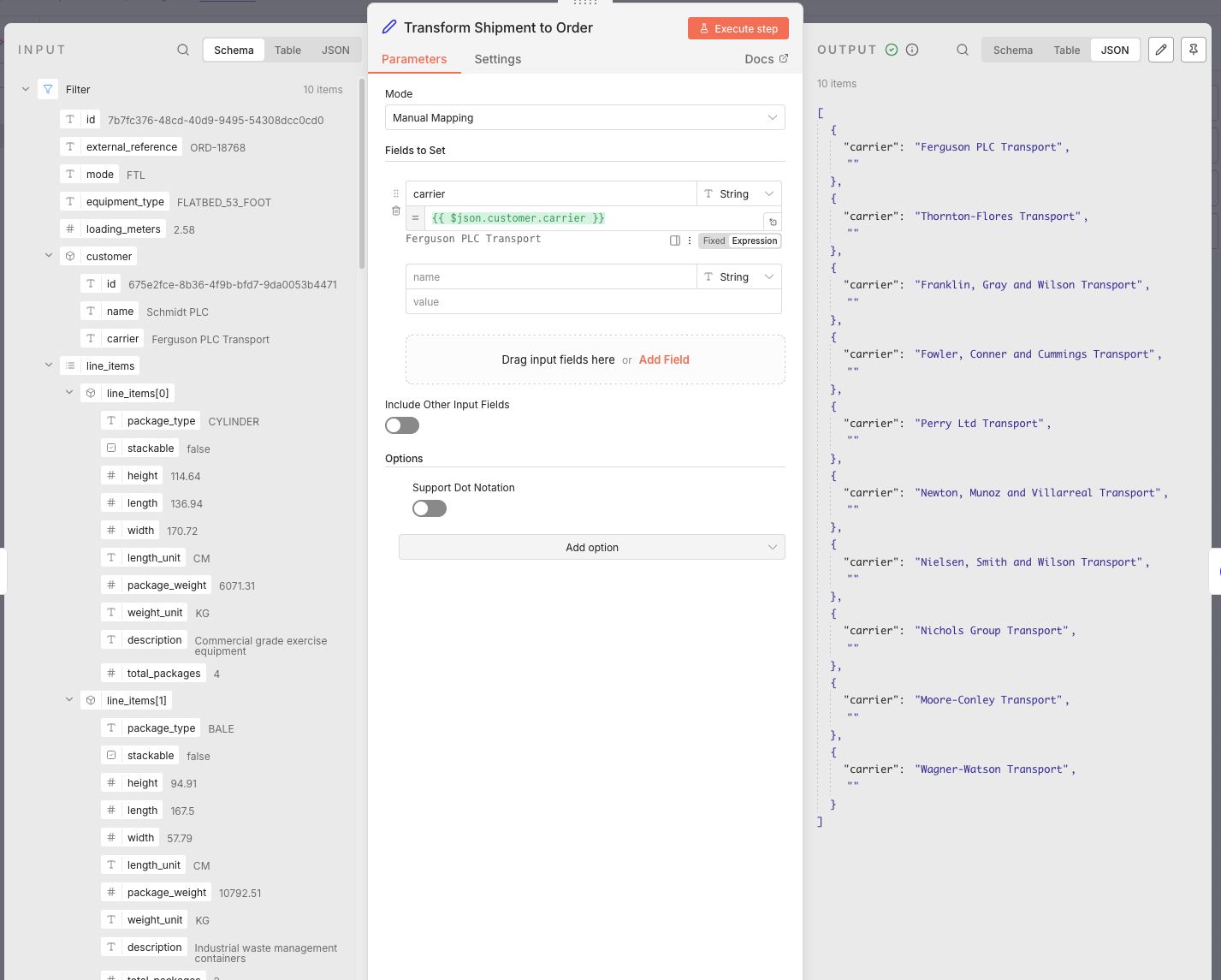
Task: Click the expression editor expand icon
Action: pos(772,222)
